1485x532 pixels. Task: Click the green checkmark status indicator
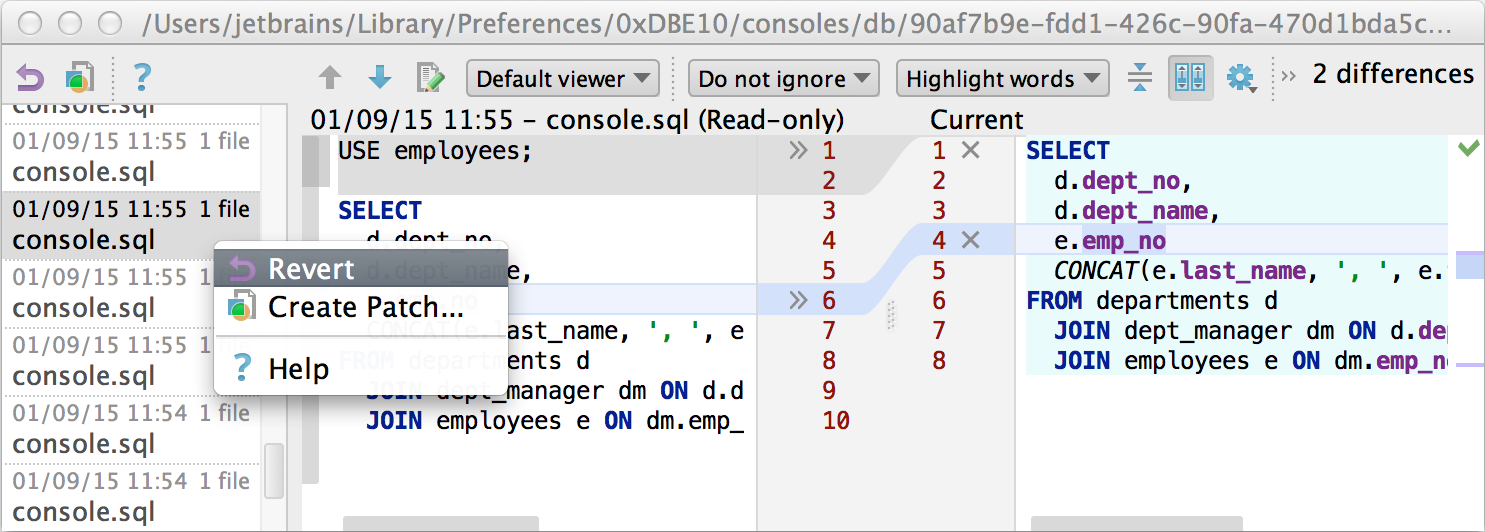[x=1468, y=149]
